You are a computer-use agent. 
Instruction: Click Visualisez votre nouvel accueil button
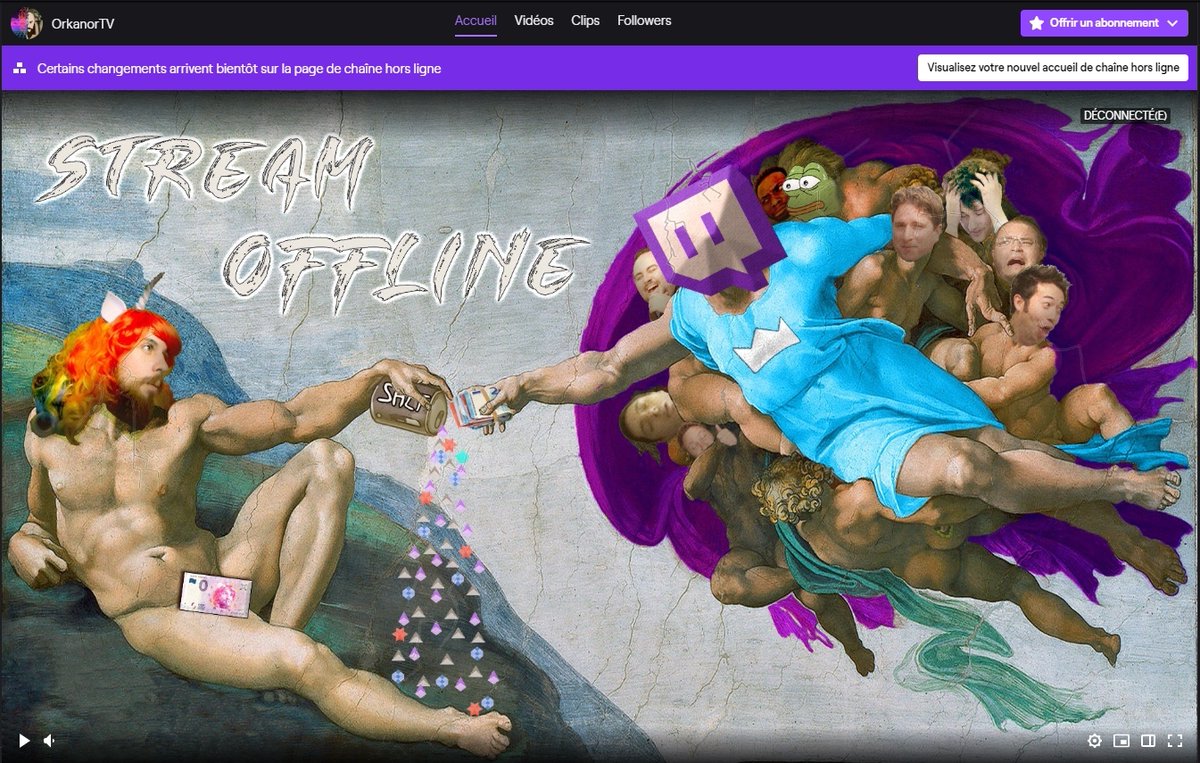pos(1053,68)
